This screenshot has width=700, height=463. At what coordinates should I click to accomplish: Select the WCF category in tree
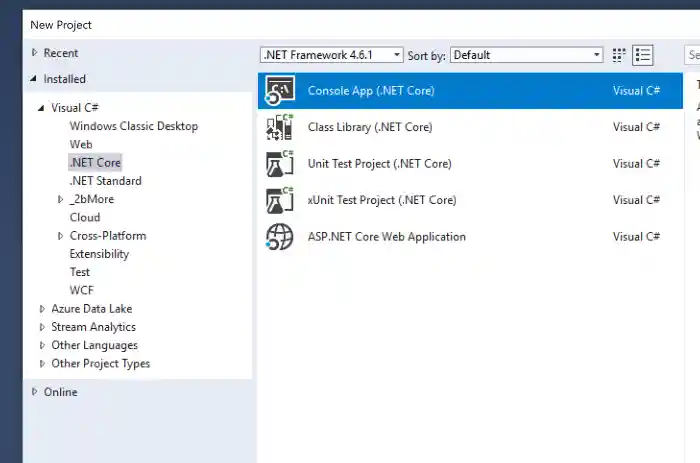click(x=81, y=290)
